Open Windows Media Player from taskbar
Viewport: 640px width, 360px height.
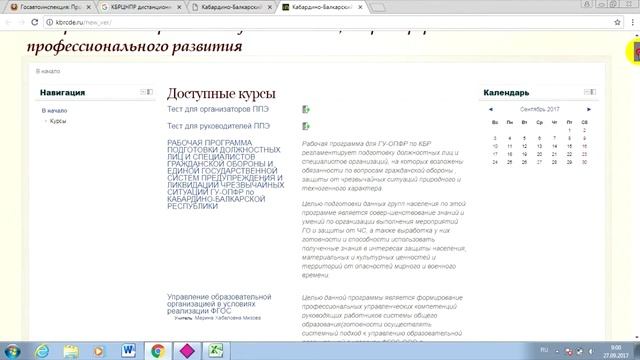click(x=99, y=351)
